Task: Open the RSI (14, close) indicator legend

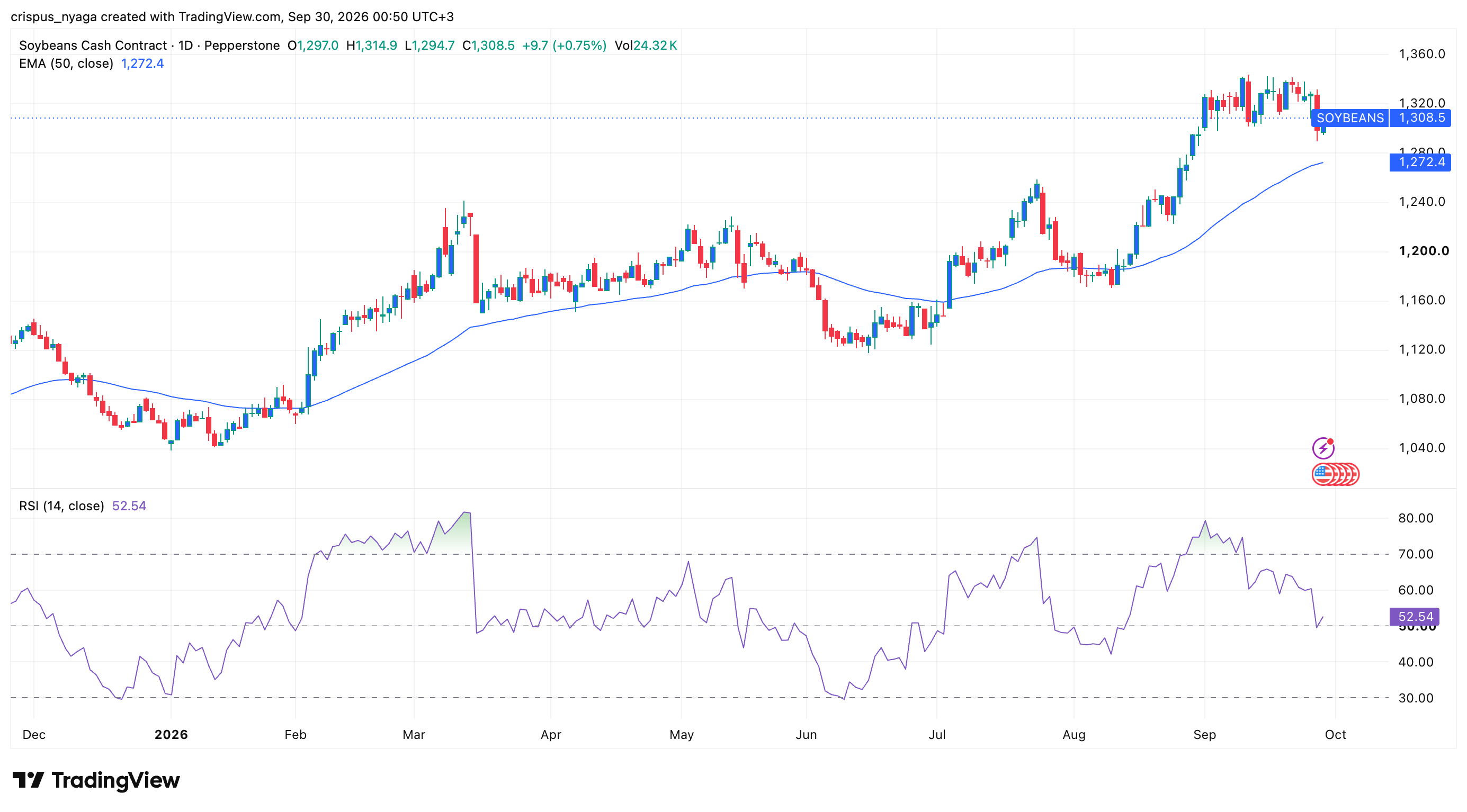Action: coord(61,506)
